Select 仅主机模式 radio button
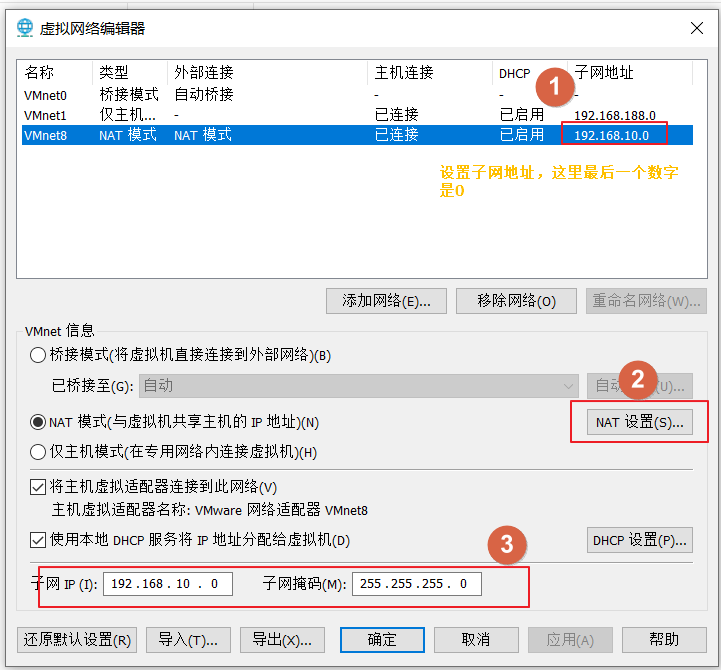721x670 pixels. pos(38,452)
